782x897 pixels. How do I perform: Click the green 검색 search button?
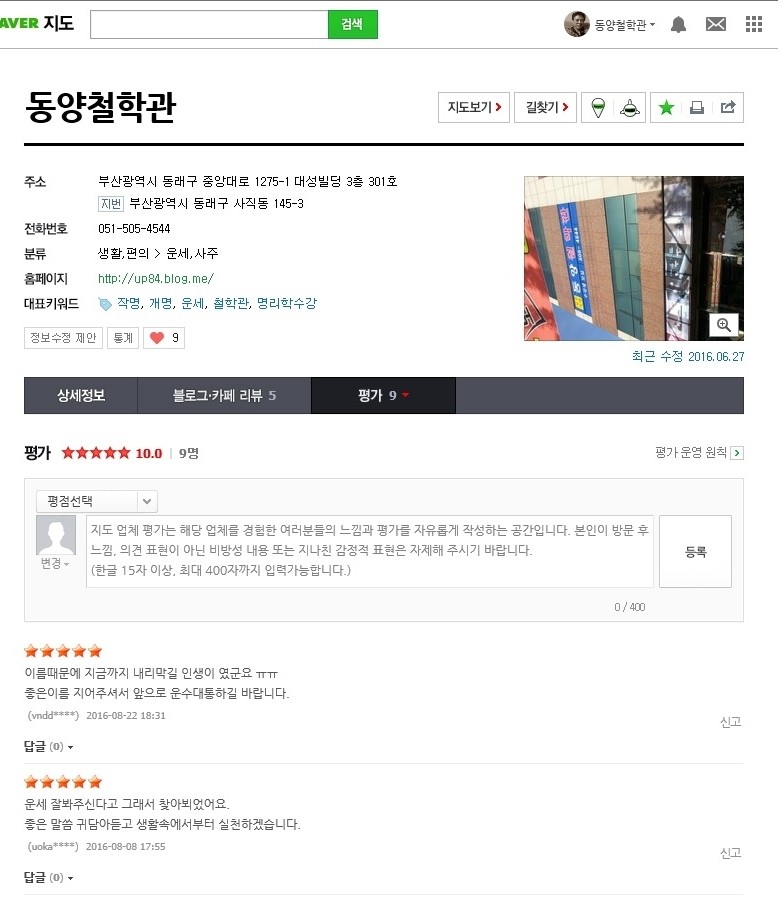[x=352, y=25]
